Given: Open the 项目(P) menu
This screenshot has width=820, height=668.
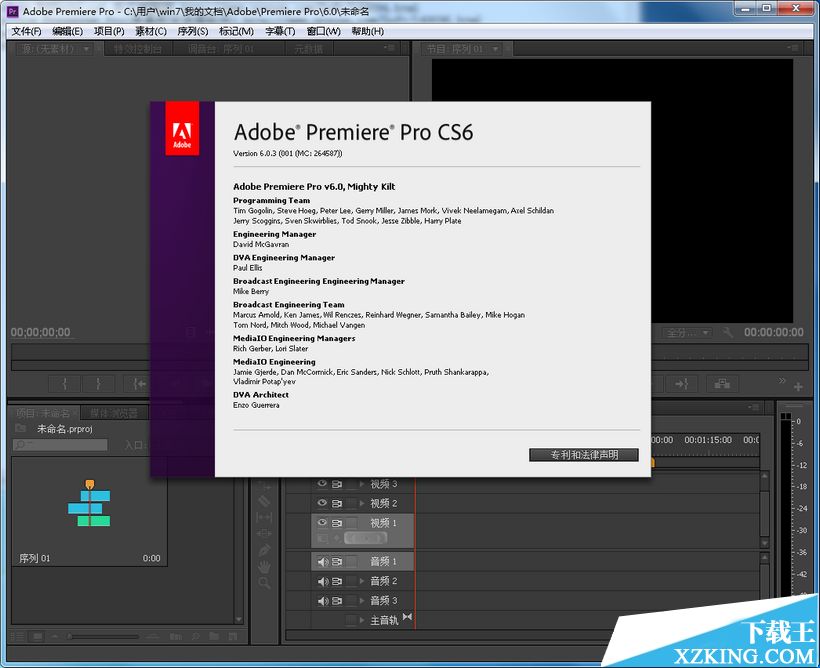Looking at the screenshot, I should click(109, 31).
